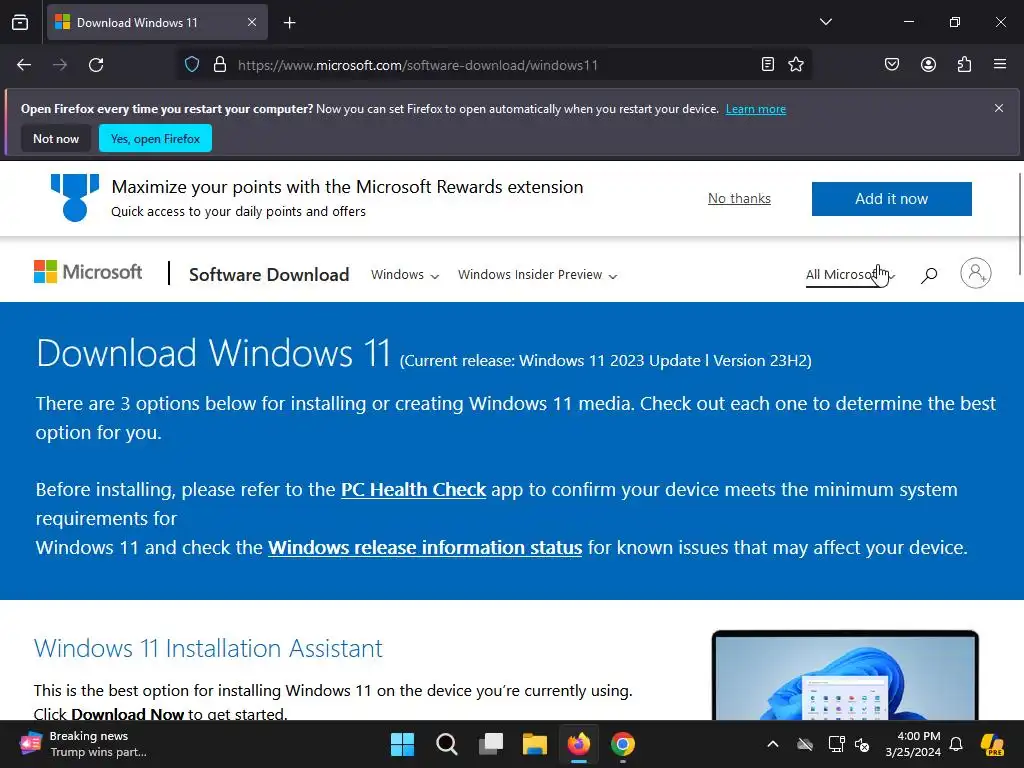Open the extensions puzzle icon
The image size is (1024, 768).
coord(964,64)
